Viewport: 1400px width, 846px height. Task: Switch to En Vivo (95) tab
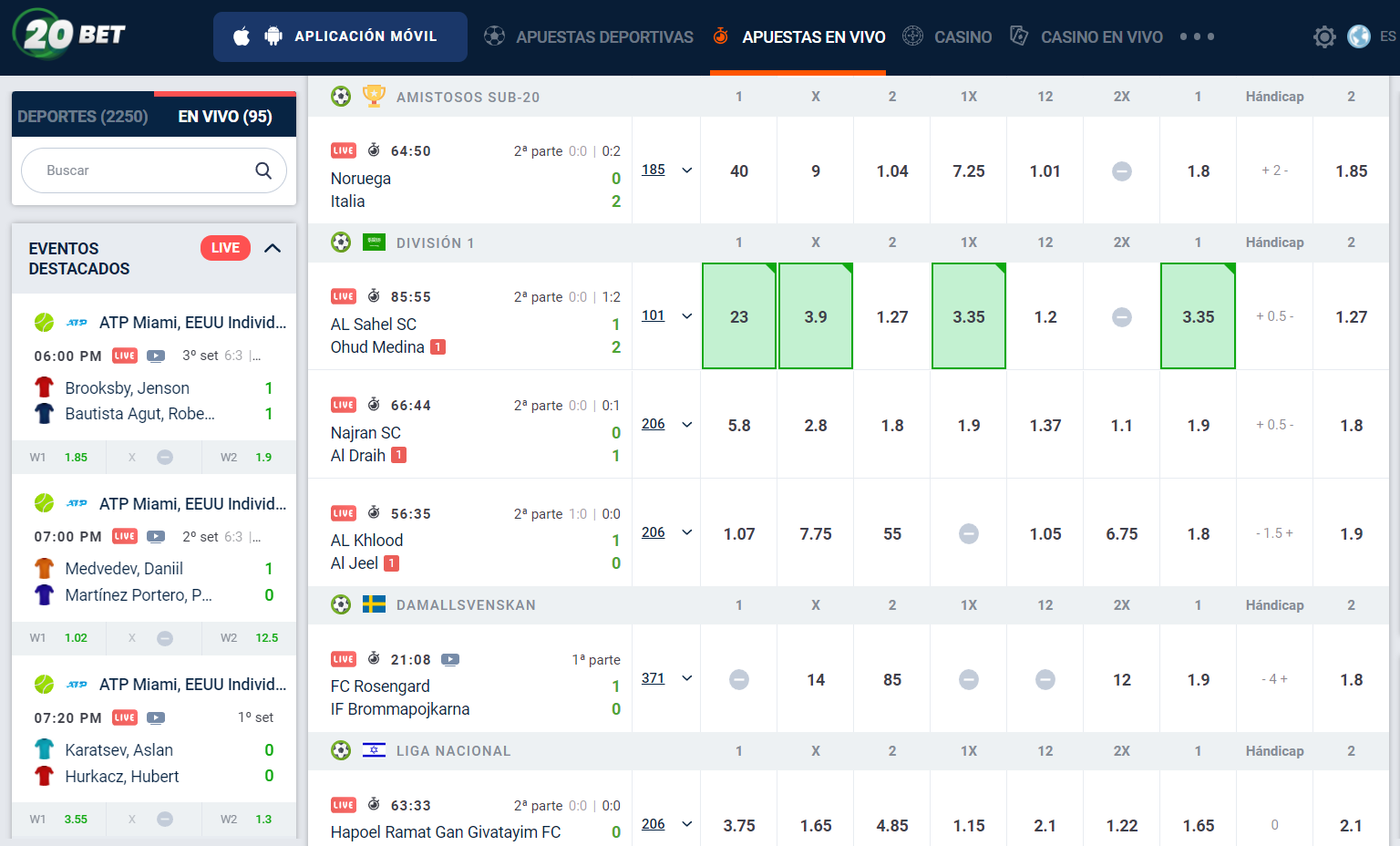point(225,117)
